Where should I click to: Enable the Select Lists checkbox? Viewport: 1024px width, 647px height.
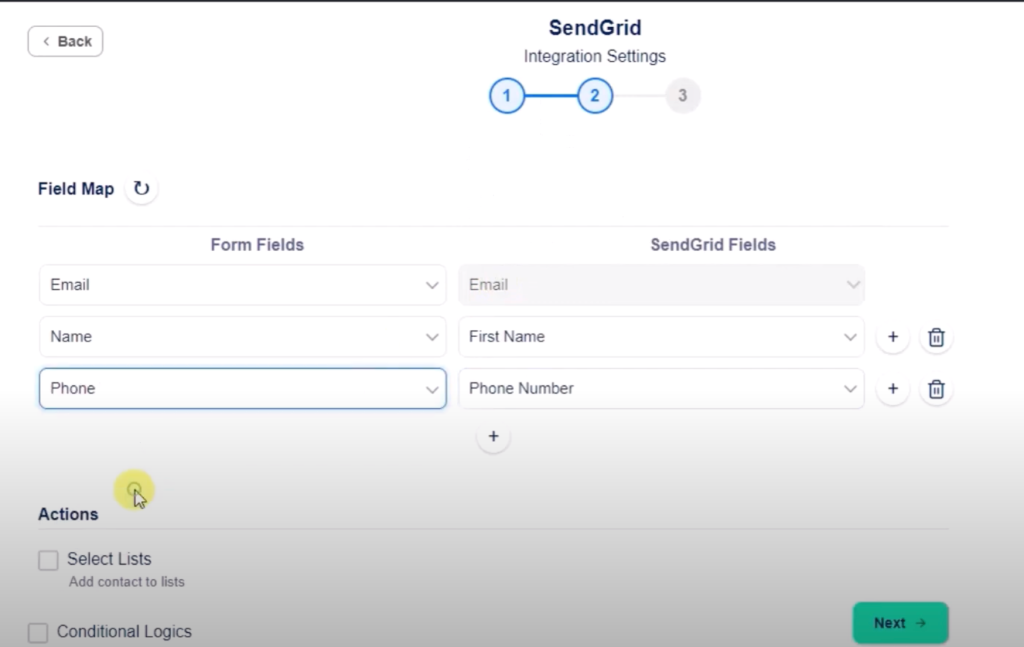click(x=48, y=561)
